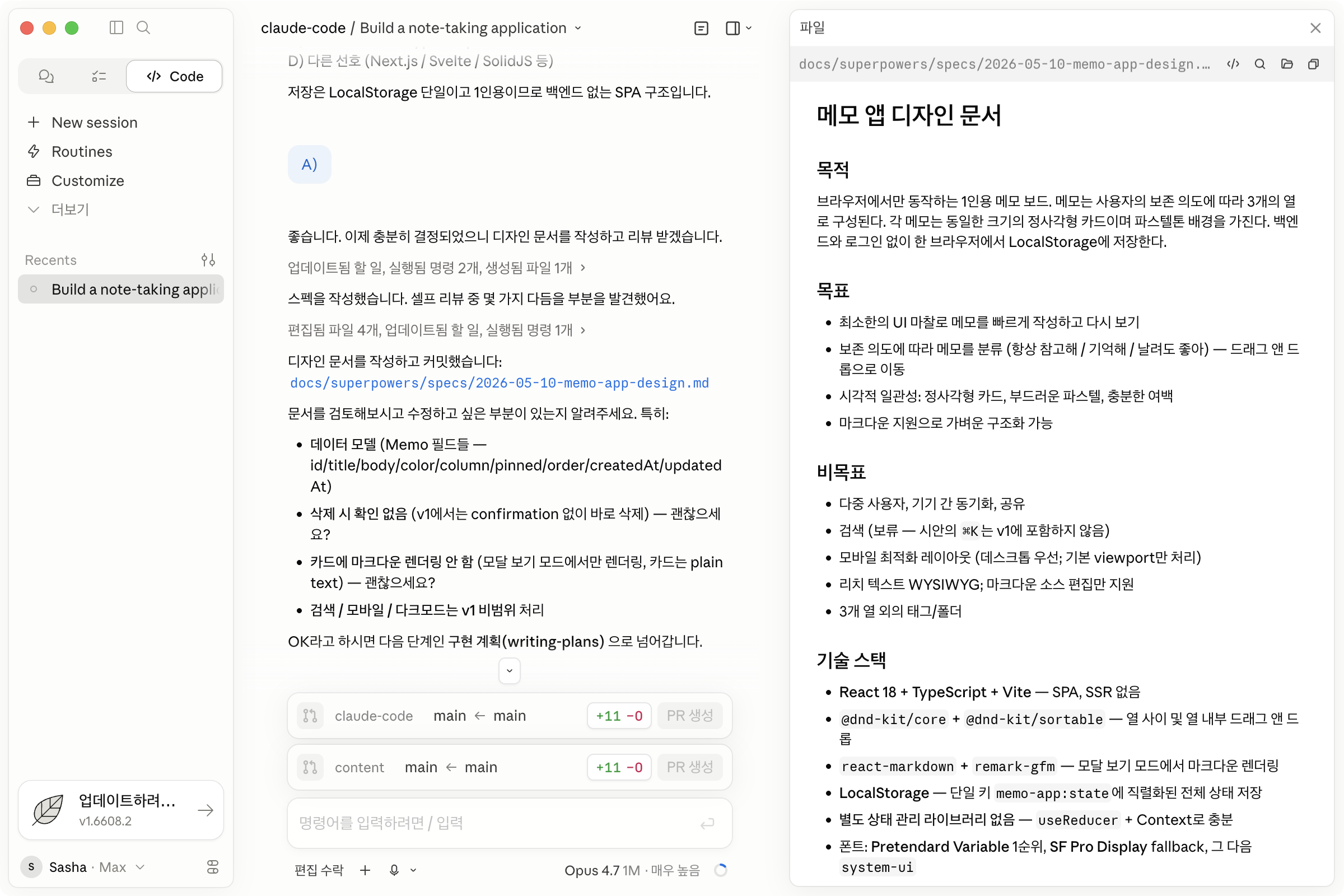The width and height of the screenshot is (1344, 896).
Task: Click the leaf logo in update card
Action: [x=48, y=810]
